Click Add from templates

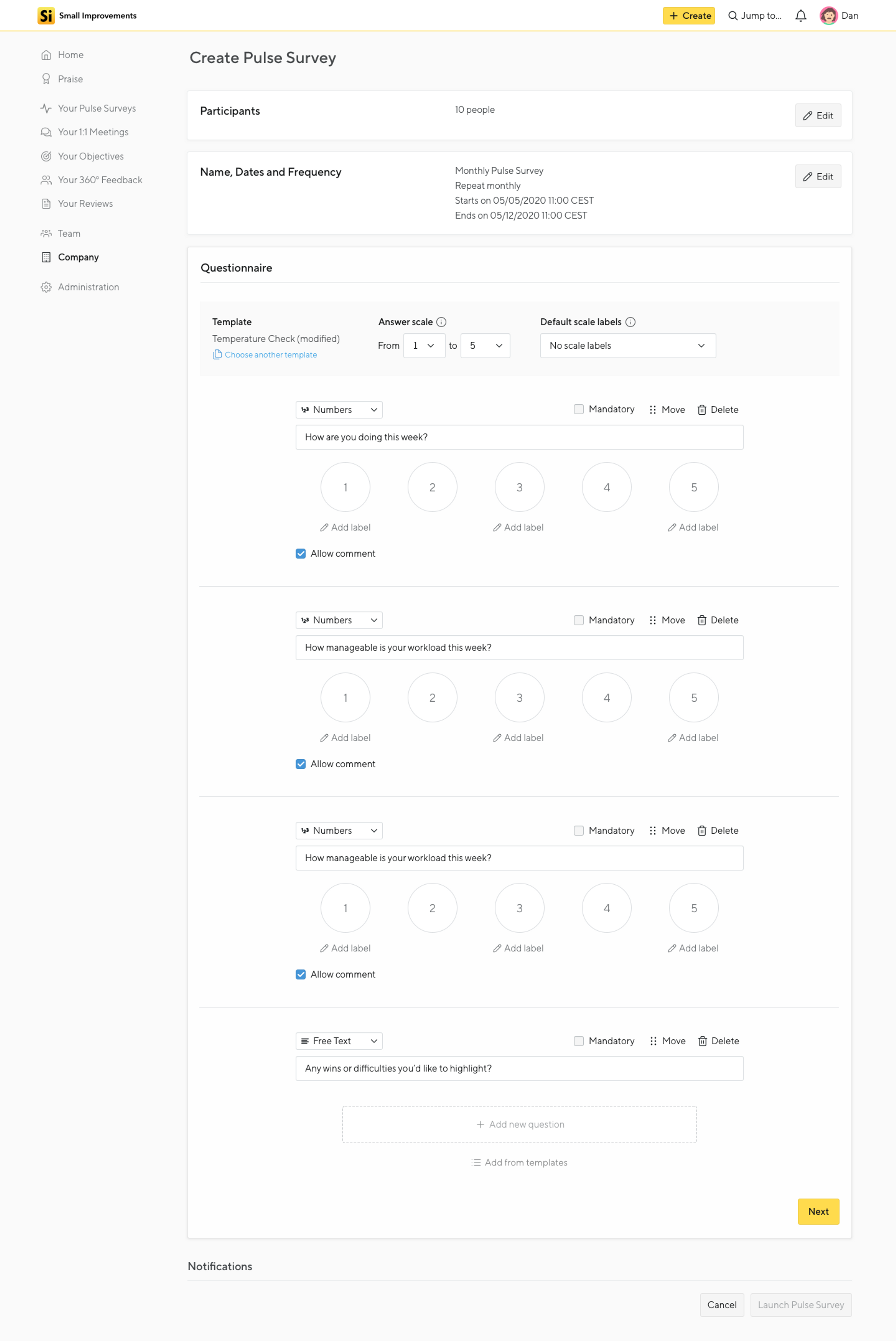click(520, 1163)
